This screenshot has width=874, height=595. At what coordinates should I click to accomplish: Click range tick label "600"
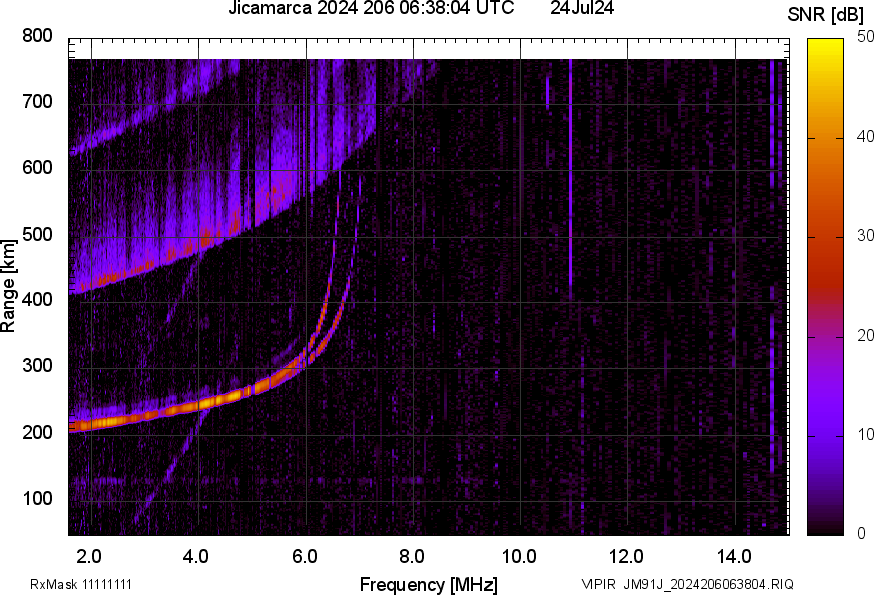click(x=37, y=167)
